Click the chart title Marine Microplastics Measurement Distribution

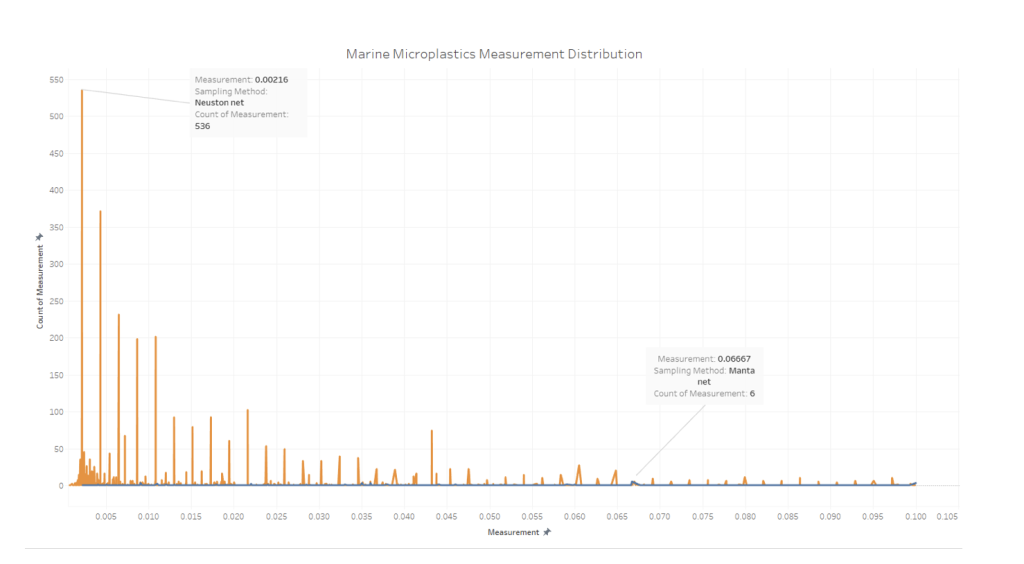(x=494, y=53)
